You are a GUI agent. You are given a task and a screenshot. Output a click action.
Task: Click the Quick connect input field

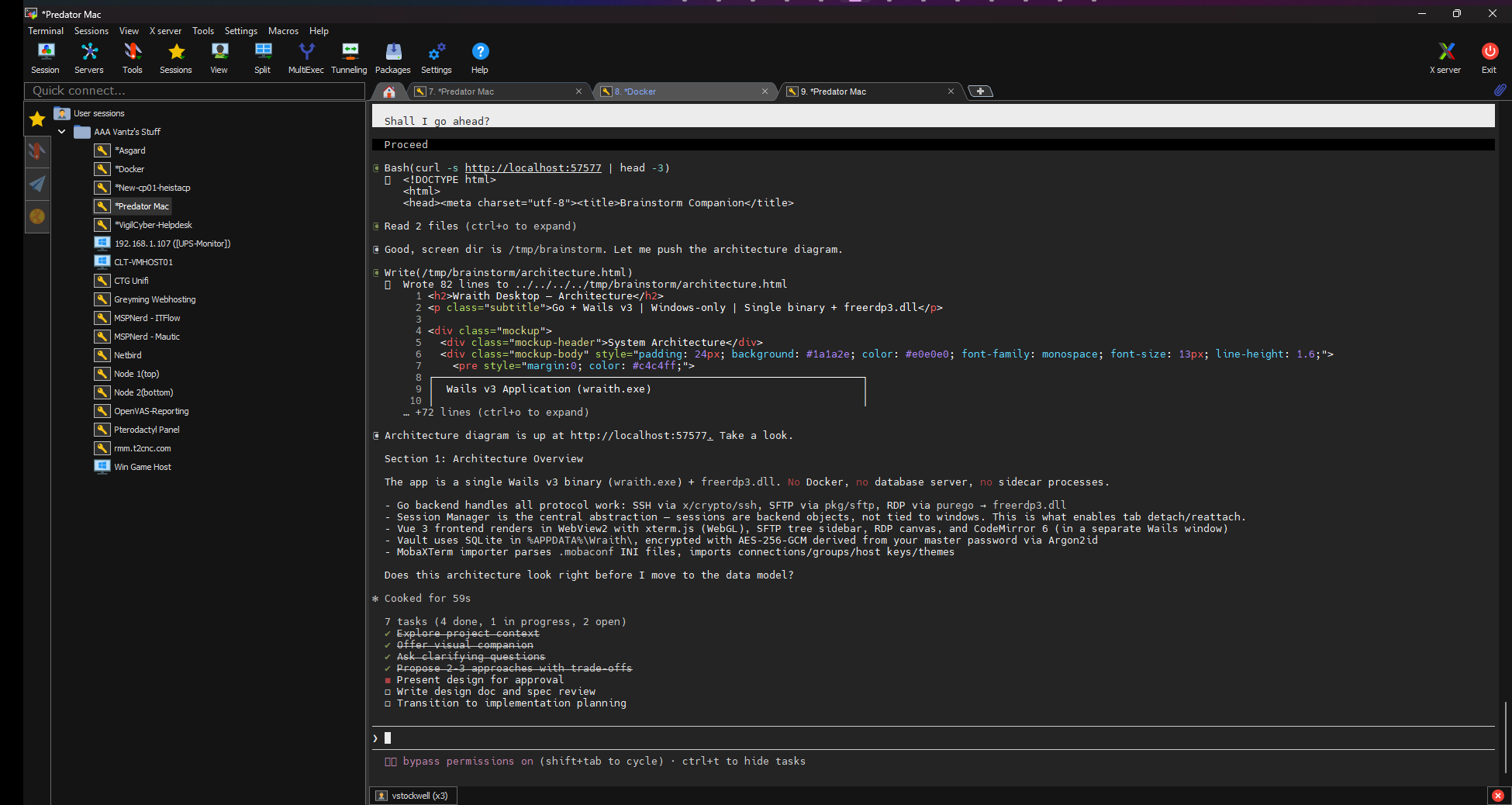point(194,91)
